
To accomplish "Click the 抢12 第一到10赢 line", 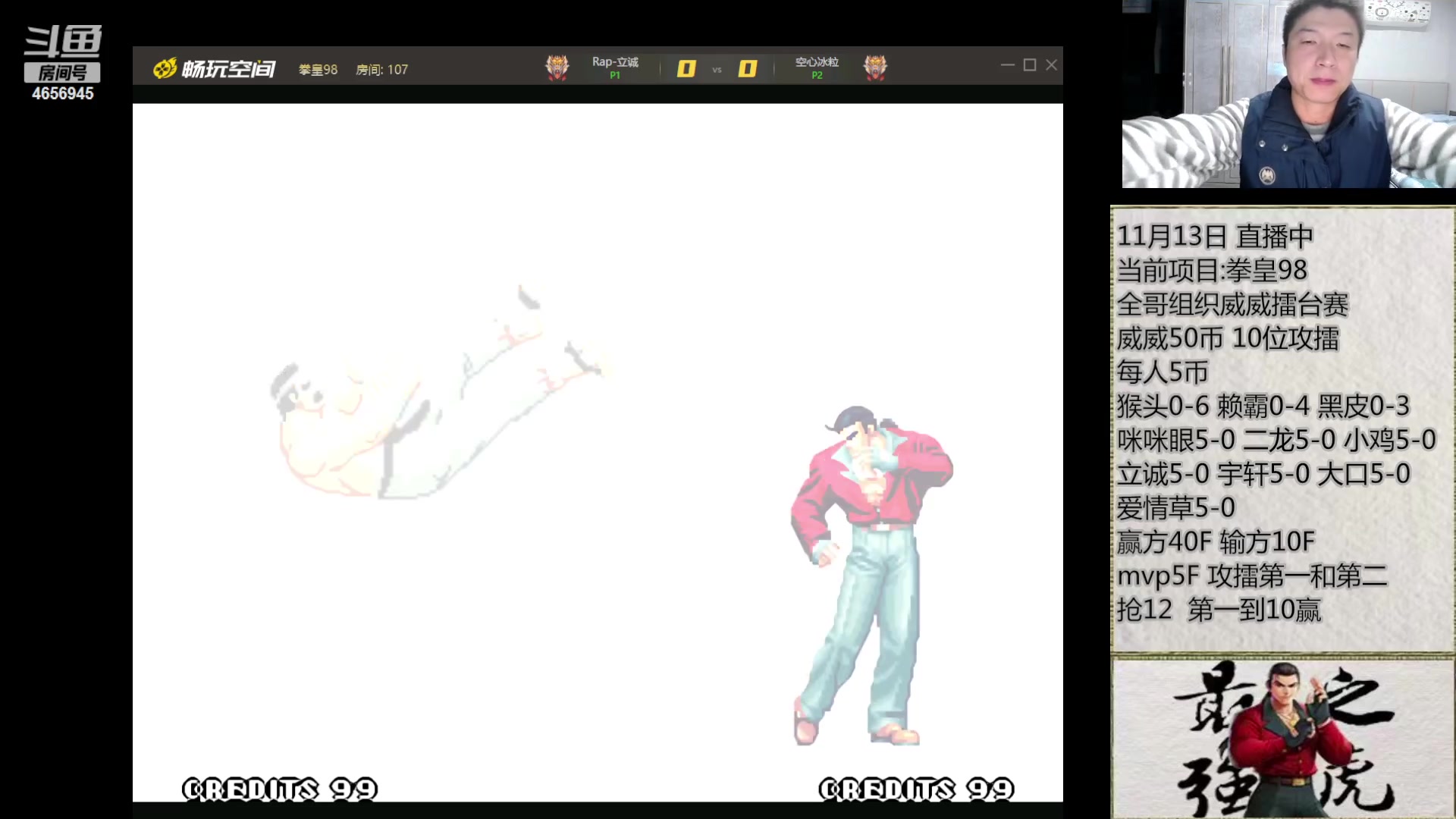I will click(x=1219, y=610).
